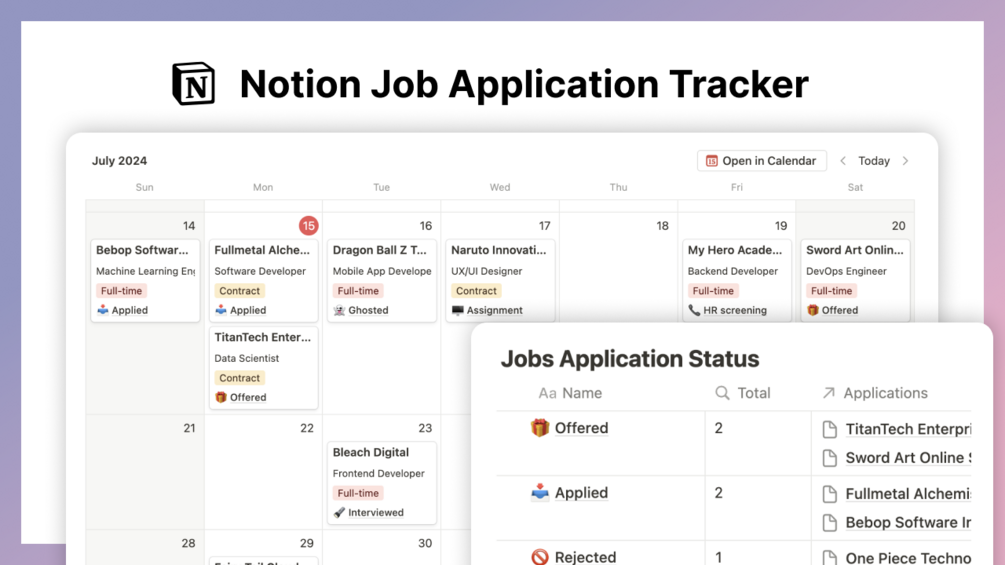Click the calendar icon in Open in Calendar
The image size is (1005, 565).
(711, 161)
